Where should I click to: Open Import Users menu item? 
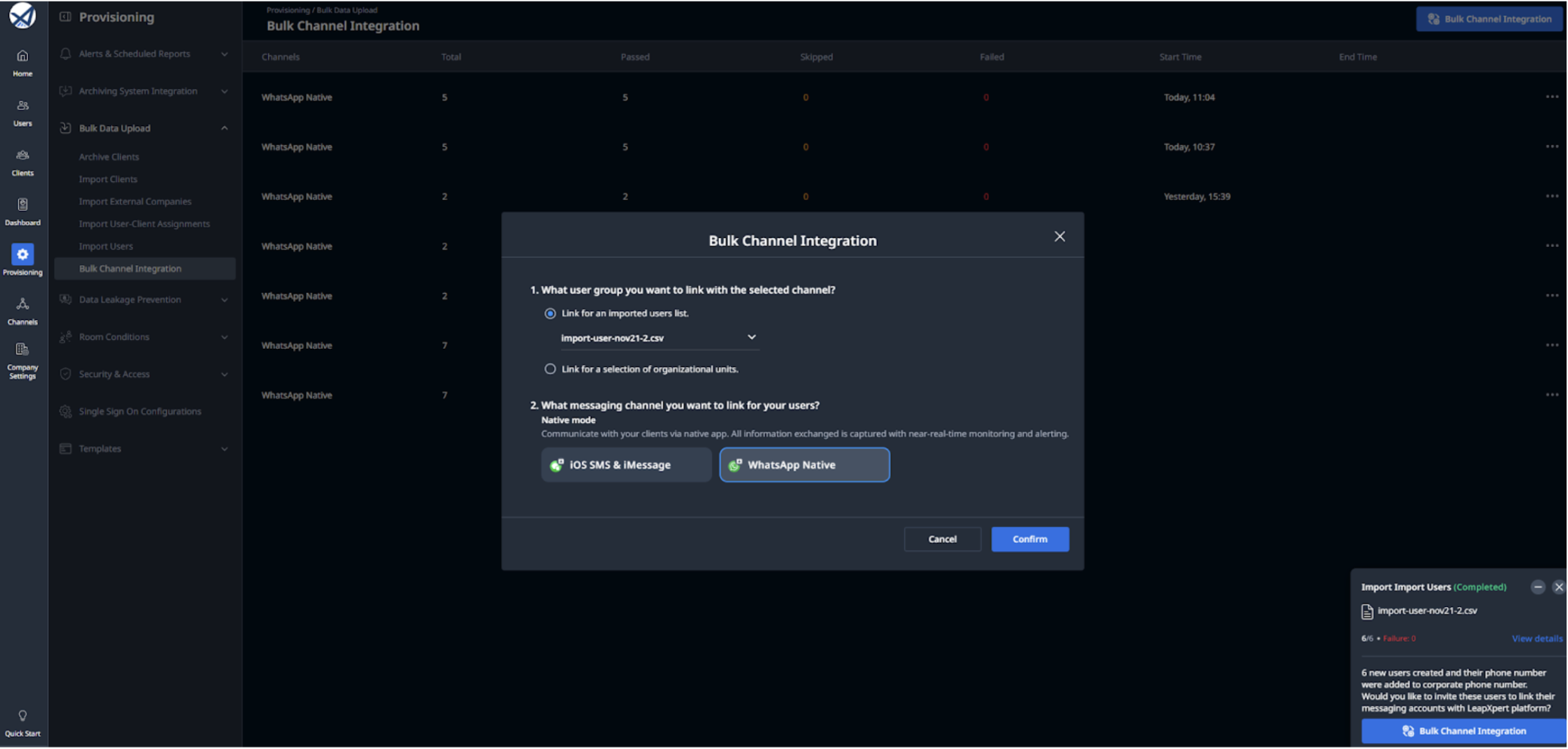[x=106, y=246]
